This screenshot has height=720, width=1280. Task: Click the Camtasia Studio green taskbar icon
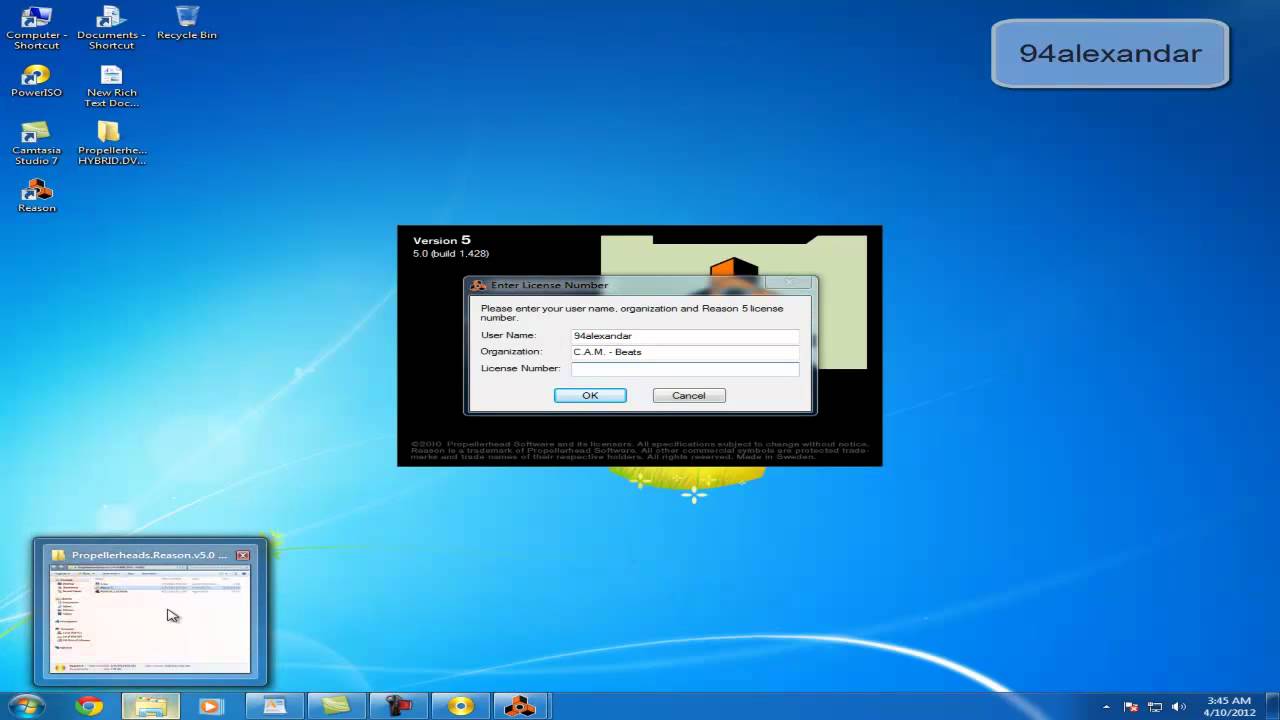(x=336, y=706)
